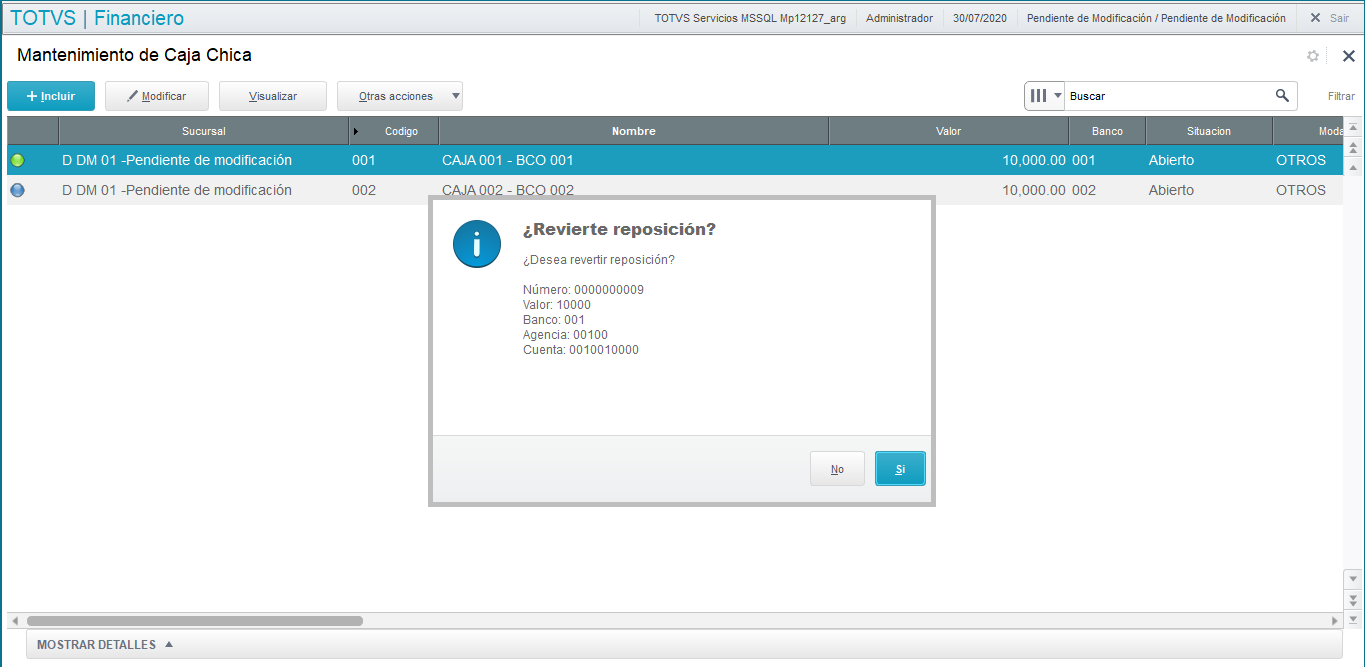Click the Pendiente de Modificación header label
The height and width of the screenshot is (667, 1365).
[x=1156, y=18]
